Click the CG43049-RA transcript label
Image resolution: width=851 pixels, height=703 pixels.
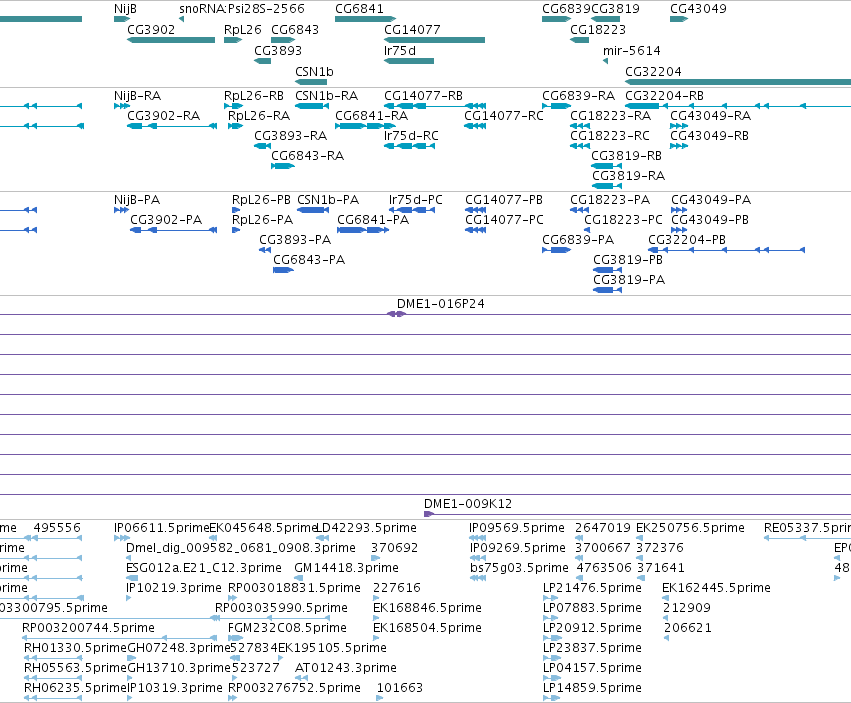point(710,116)
